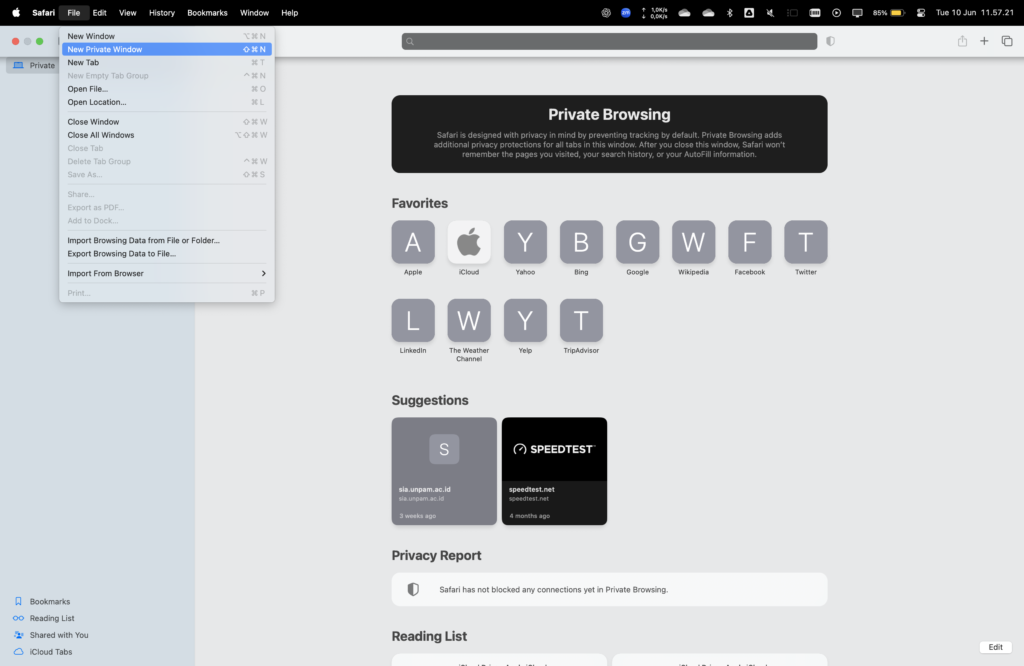This screenshot has width=1024, height=666.
Task: Click the Edit button at bottom right
Action: click(995, 647)
